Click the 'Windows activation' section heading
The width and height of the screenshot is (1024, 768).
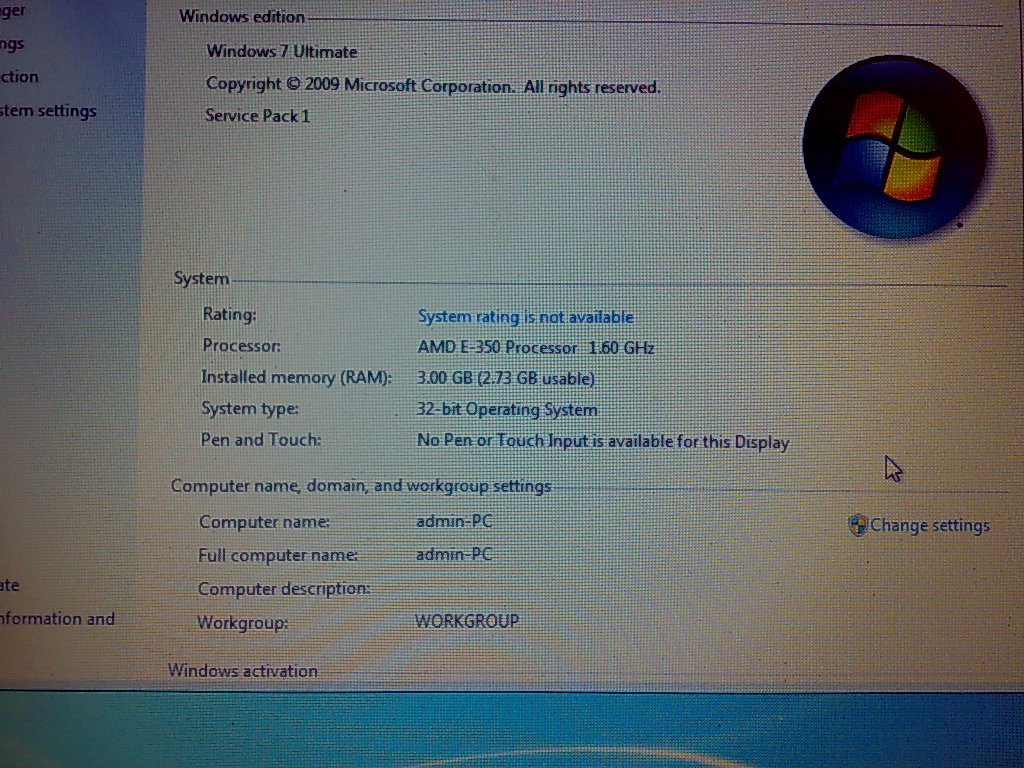click(242, 671)
